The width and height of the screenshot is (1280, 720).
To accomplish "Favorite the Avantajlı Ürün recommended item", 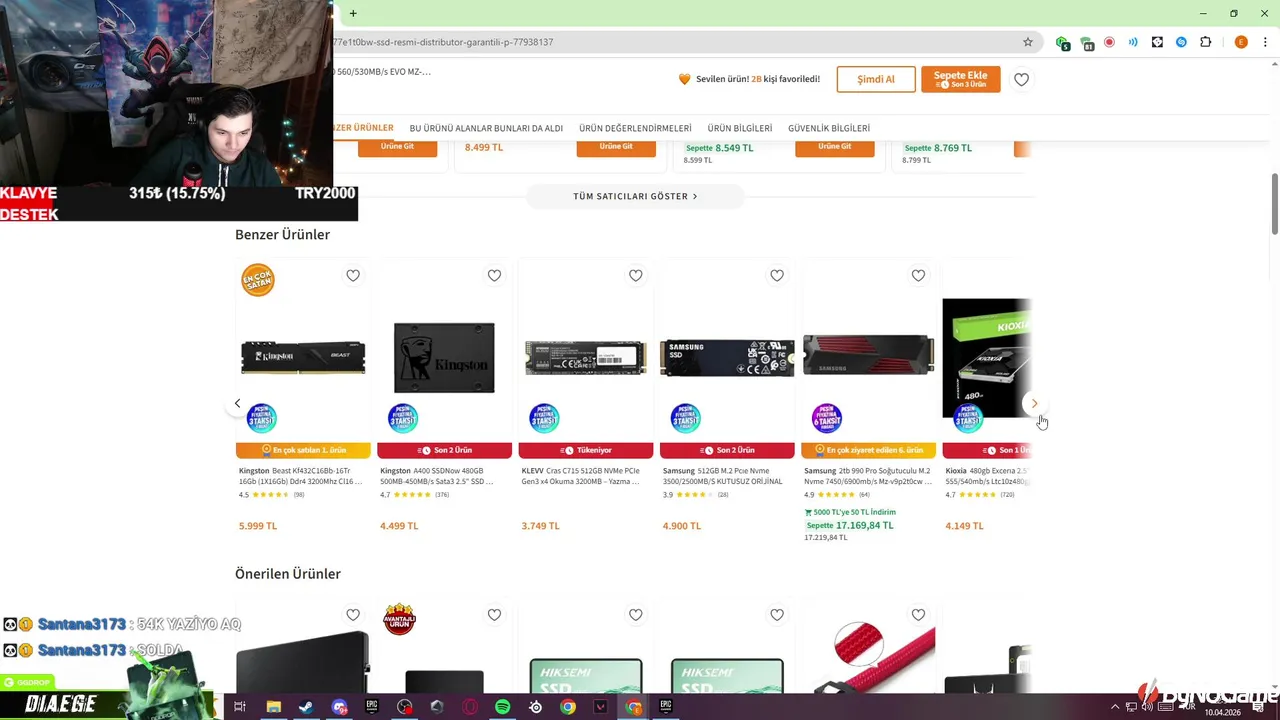I will click(x=494, y=615).
